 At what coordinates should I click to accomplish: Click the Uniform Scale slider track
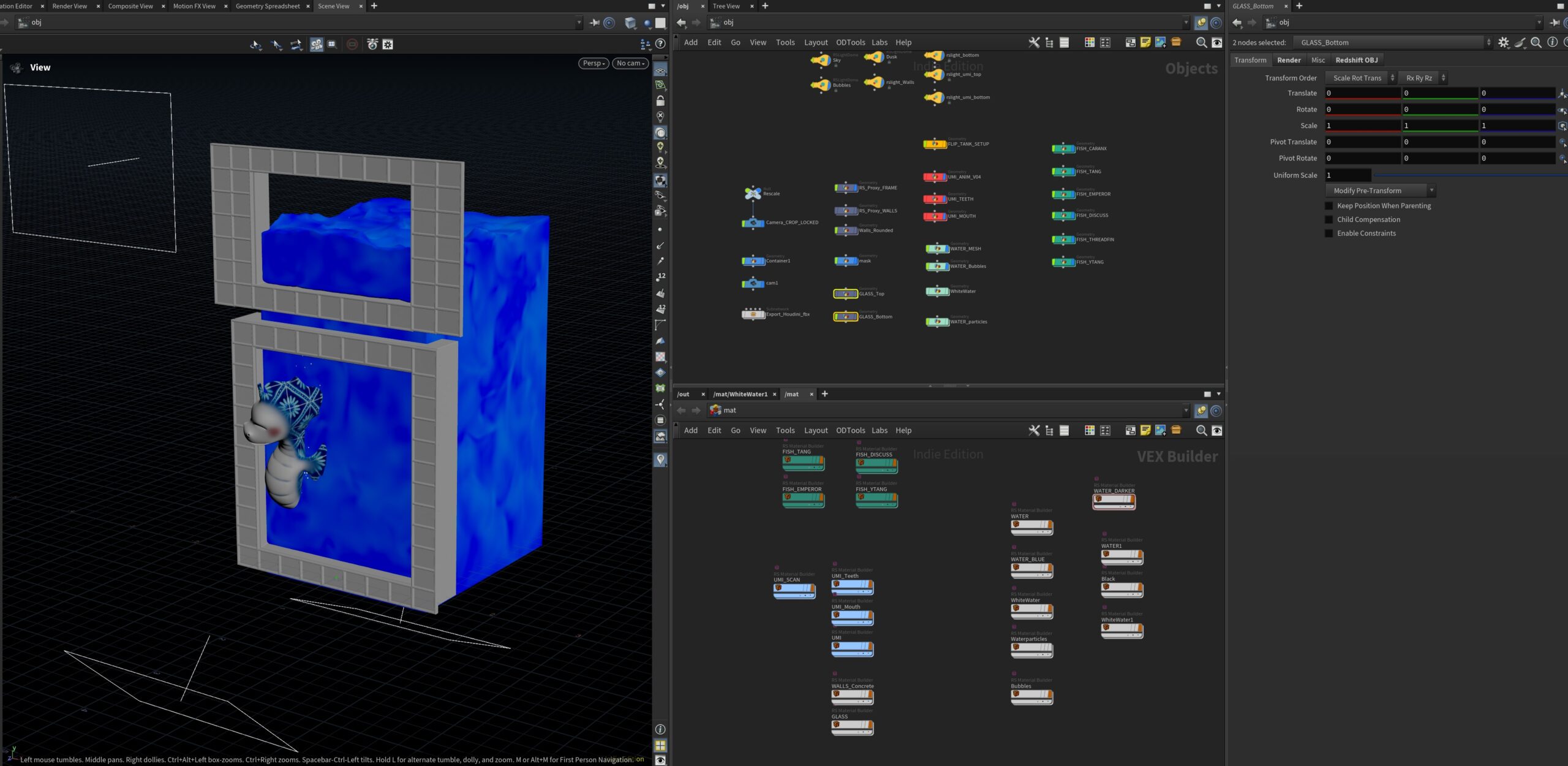[1470, 175]
